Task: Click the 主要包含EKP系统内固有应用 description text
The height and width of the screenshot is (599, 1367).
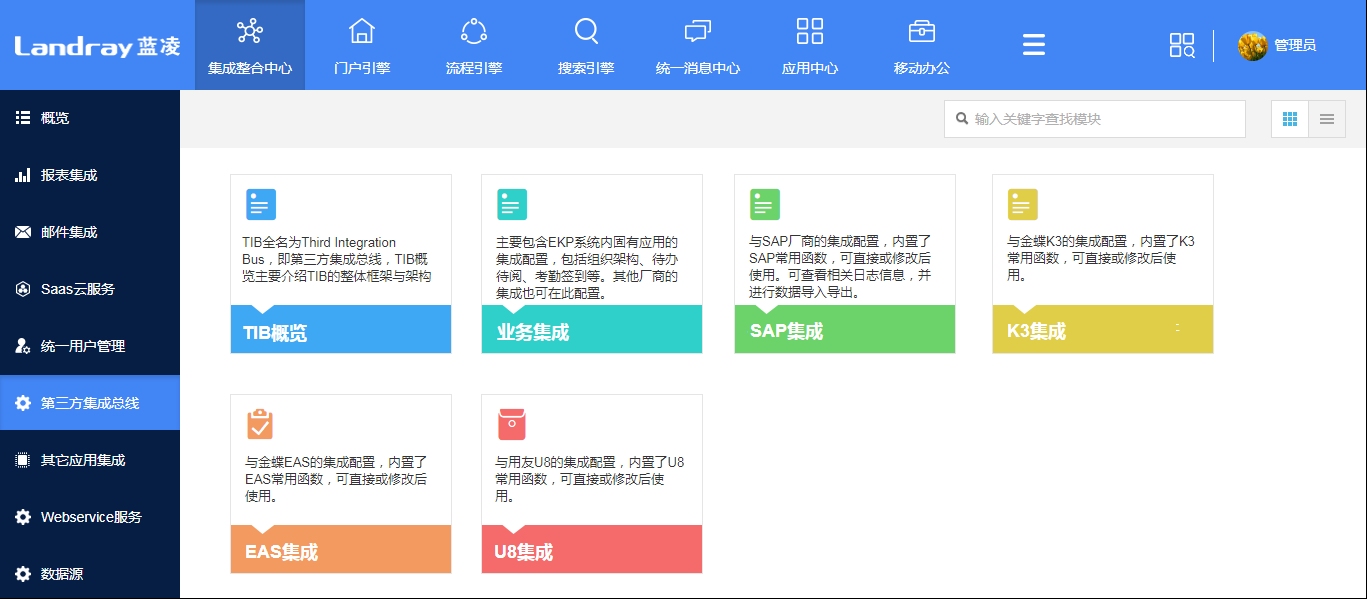Action: (588, 268)
